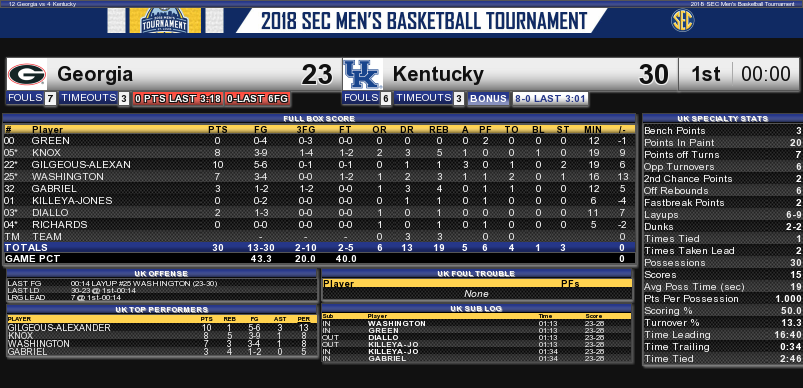Click the Georgia Bulldogs logo

pos(27,74)
